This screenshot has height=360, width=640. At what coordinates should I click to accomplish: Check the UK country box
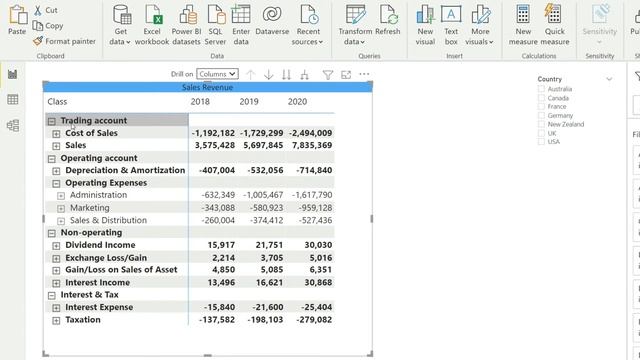541,133
